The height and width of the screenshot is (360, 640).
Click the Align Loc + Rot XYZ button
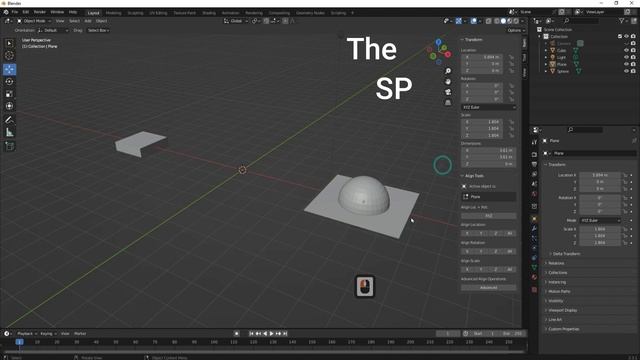tap(489, 216)
